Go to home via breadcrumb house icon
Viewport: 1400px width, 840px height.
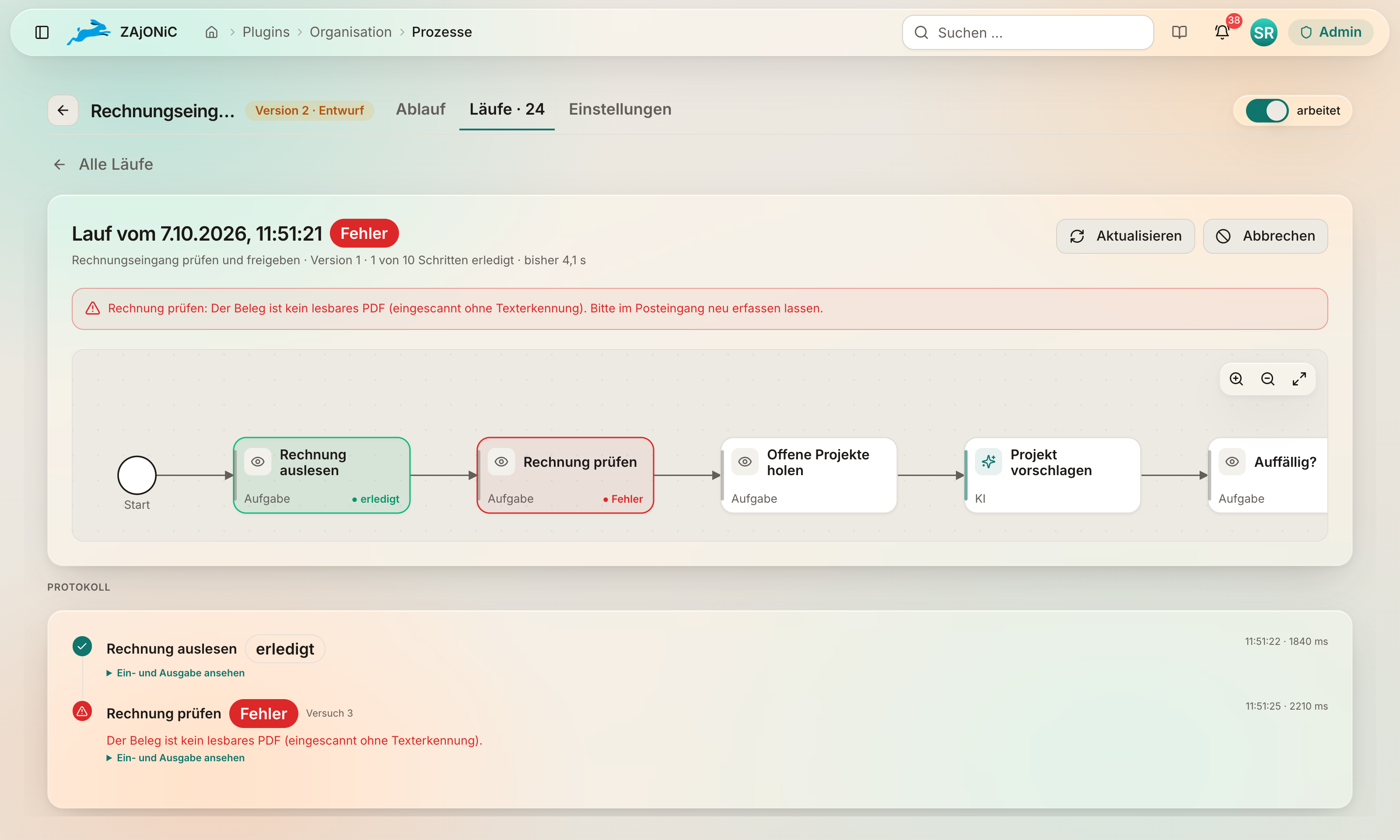[x=212, y=32]
